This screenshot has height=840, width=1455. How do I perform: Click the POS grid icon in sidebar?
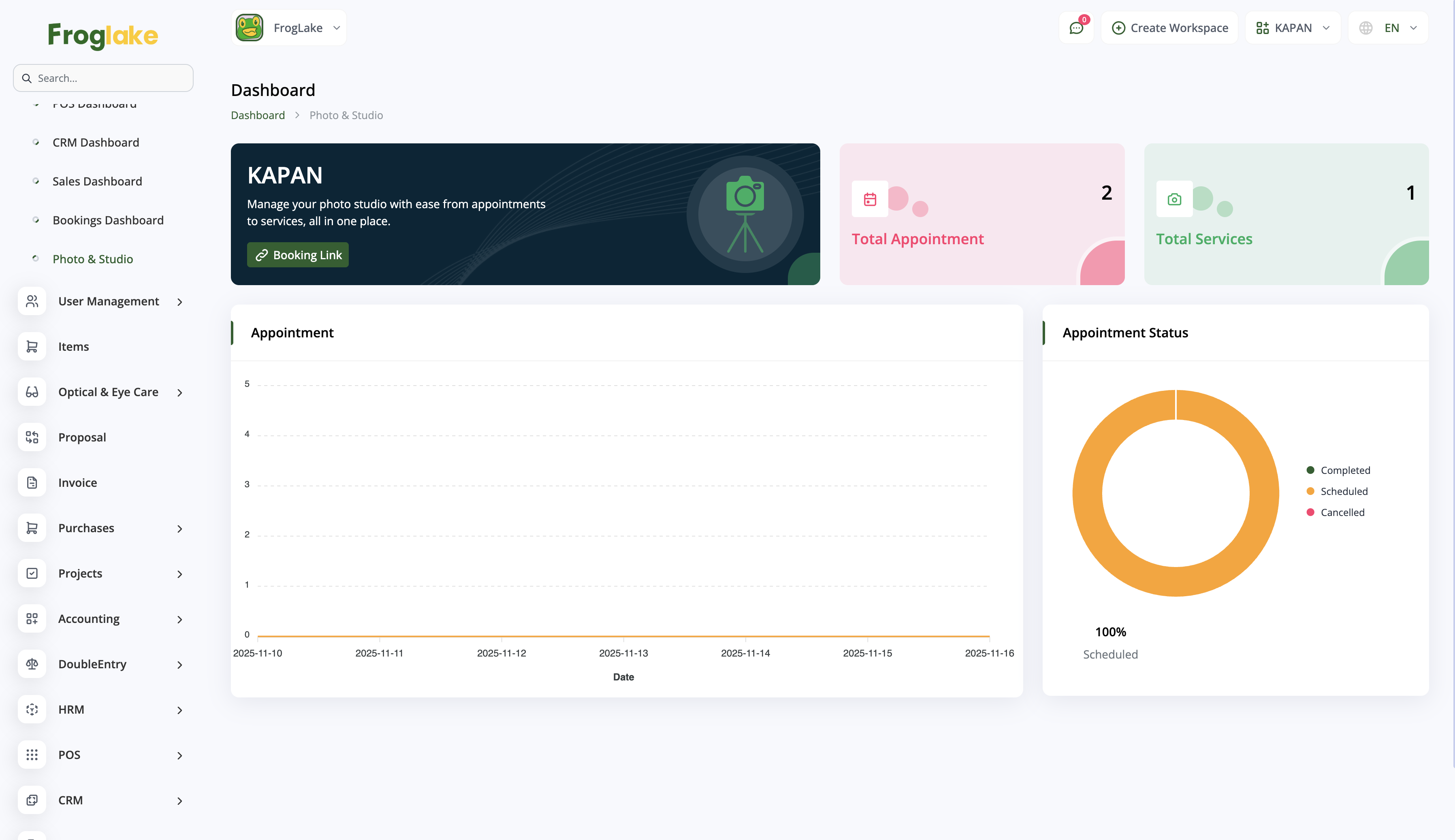point(32,755)
